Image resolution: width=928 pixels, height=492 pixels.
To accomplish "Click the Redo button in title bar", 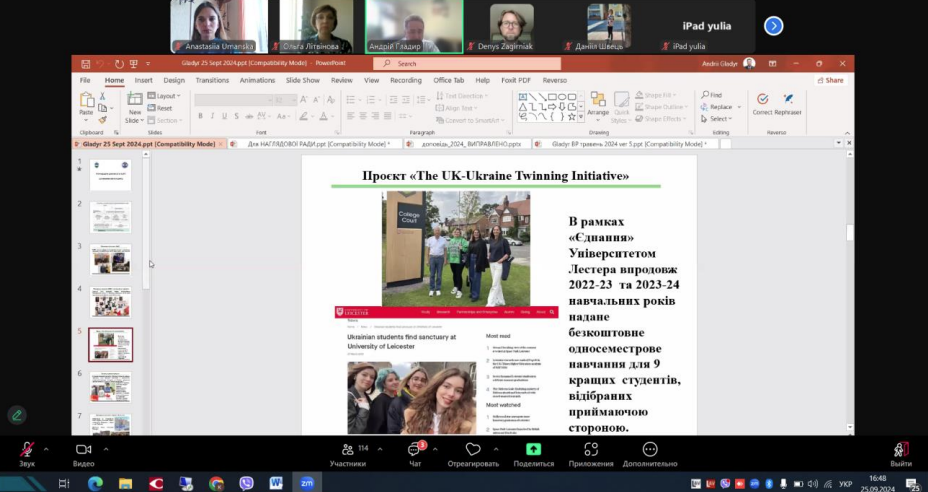I will [x=119, y=63].
